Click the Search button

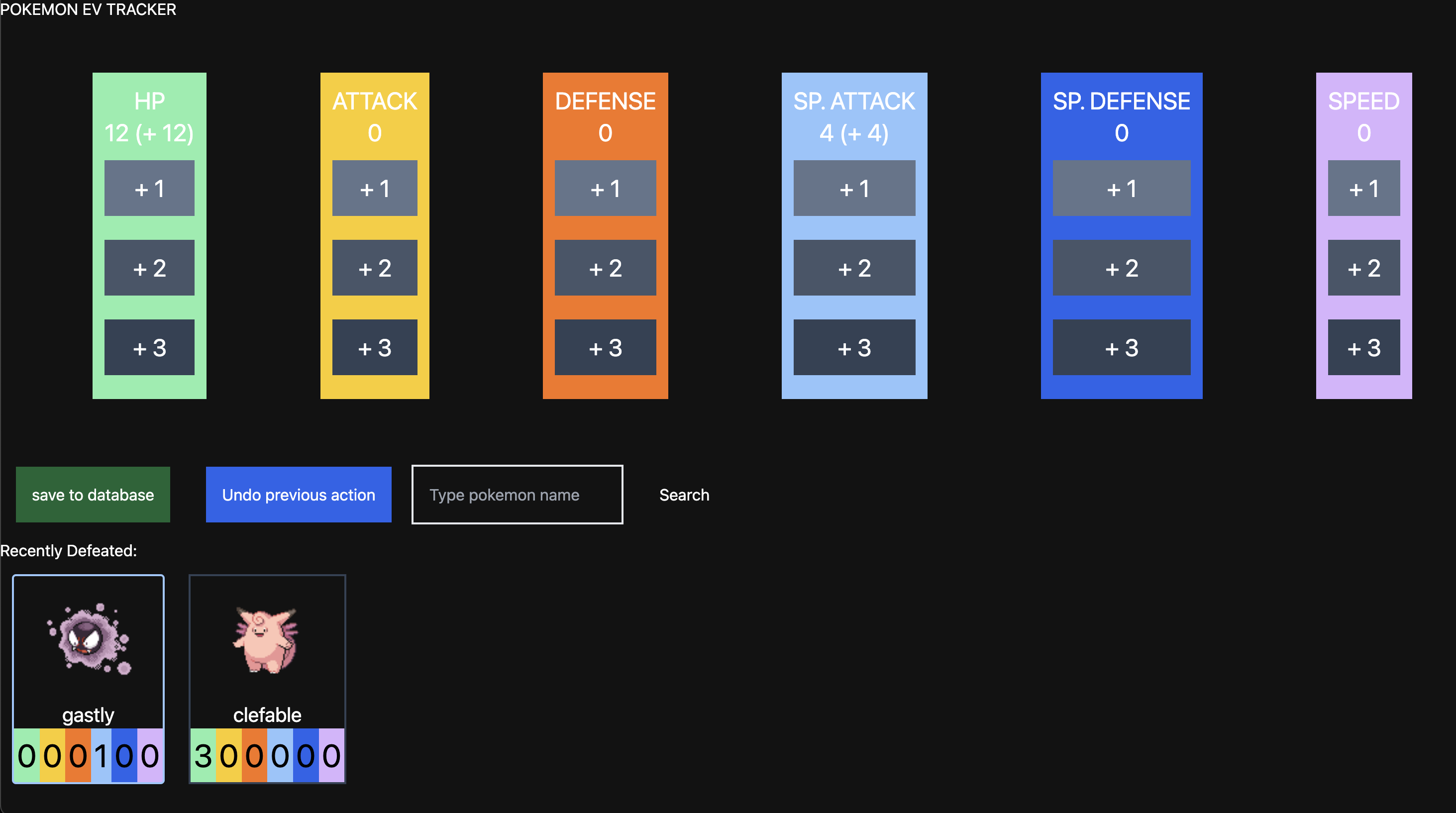click(684, 495)
